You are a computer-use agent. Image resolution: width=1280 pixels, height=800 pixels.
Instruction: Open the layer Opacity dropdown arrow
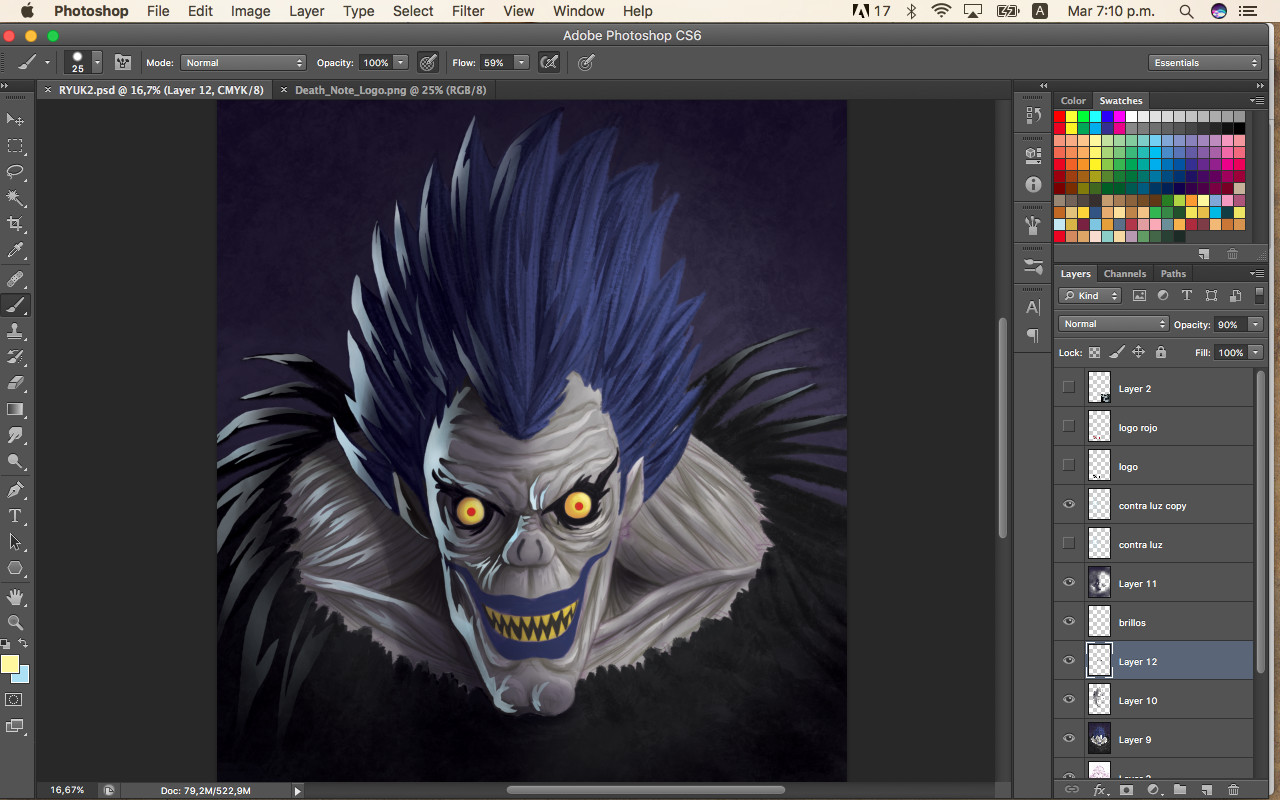[1255, 324]
